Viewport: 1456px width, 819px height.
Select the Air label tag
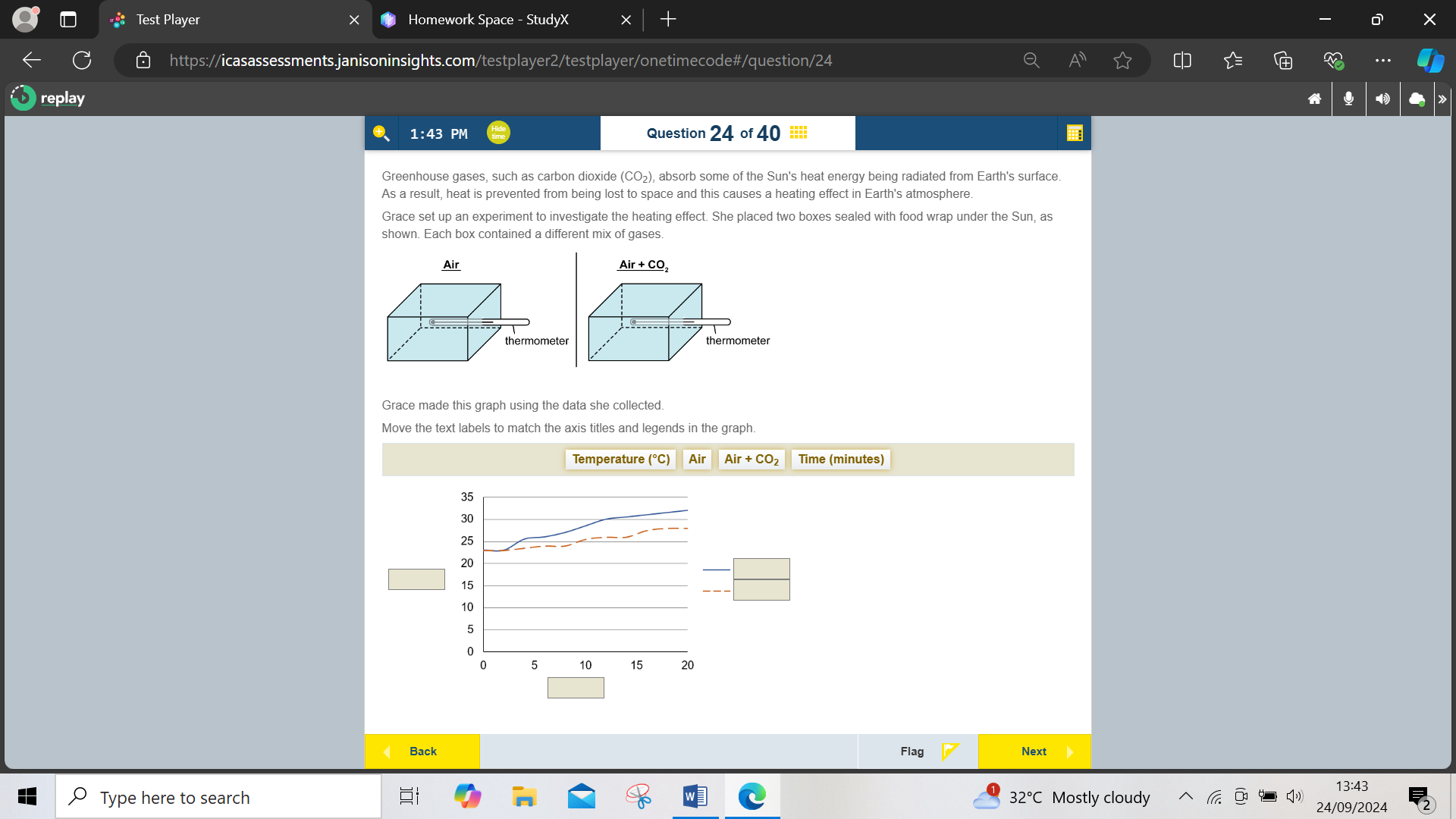coord(697,459)
